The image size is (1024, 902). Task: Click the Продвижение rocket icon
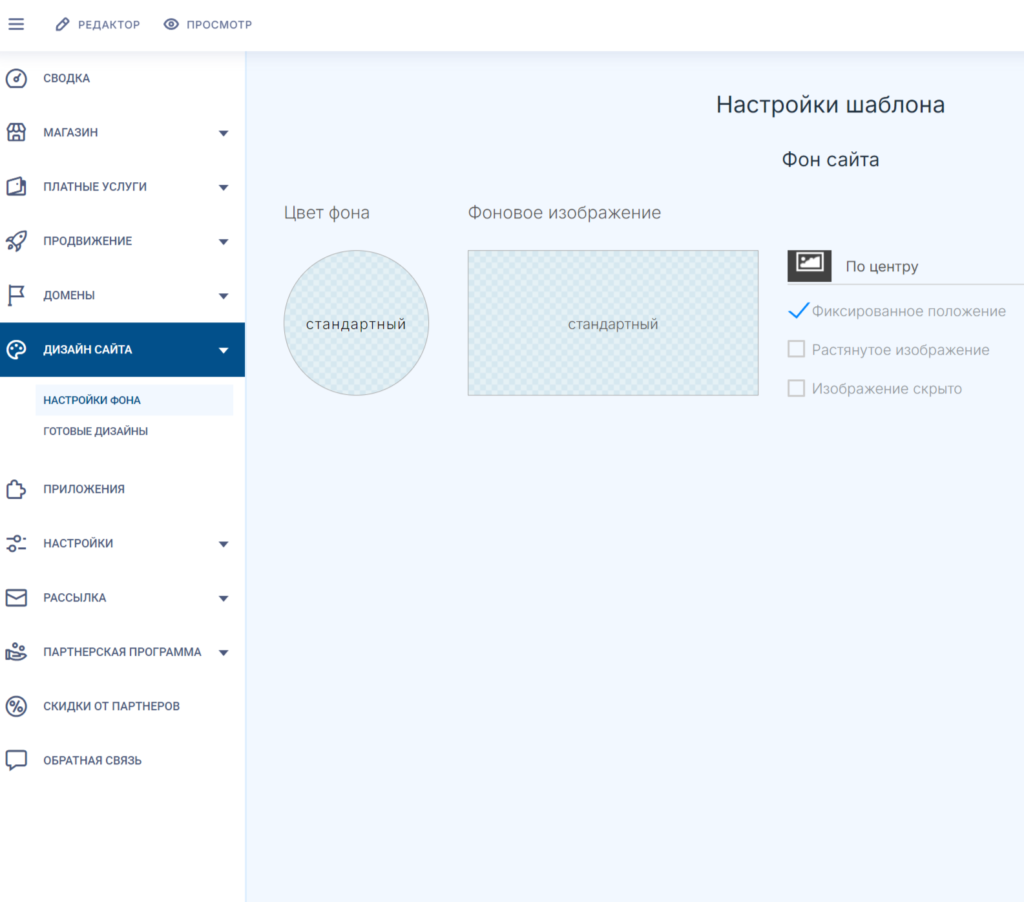[x=16, y=241]
